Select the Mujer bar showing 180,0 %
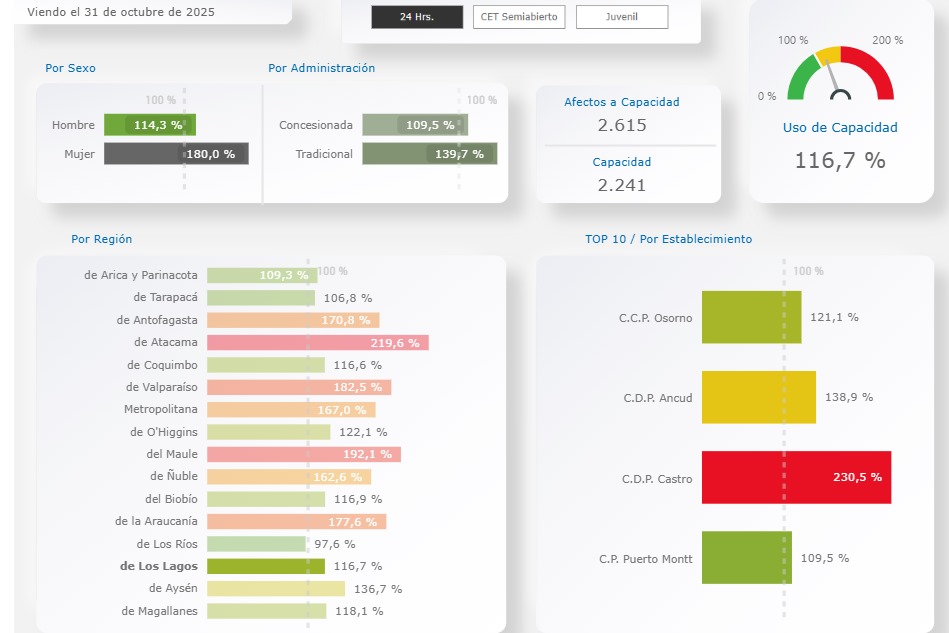The width and height of the screenshot is (949, 633). 176,154
